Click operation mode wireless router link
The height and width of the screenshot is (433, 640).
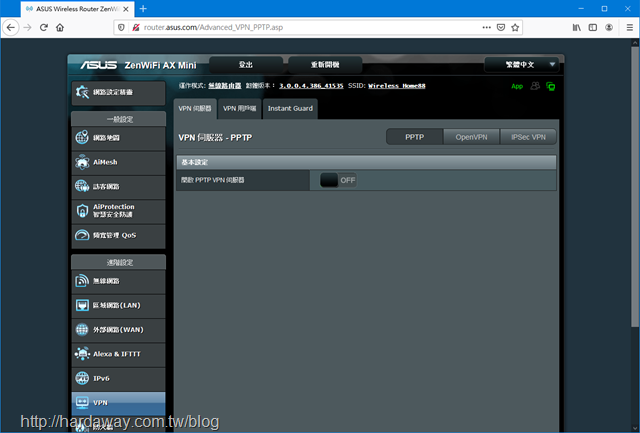[224, 86]
